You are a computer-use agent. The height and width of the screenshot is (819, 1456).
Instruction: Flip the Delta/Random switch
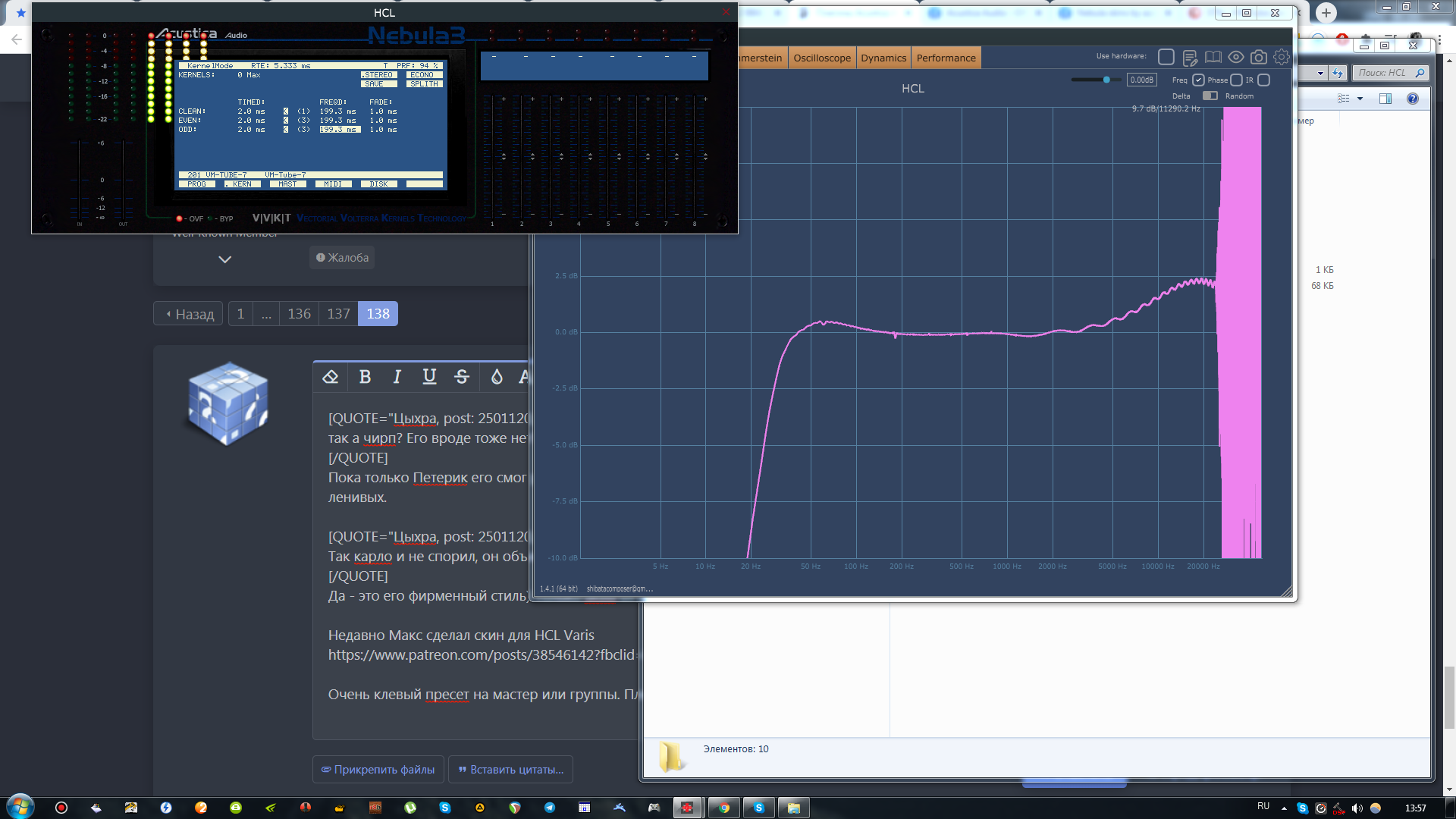(1210, 96)
